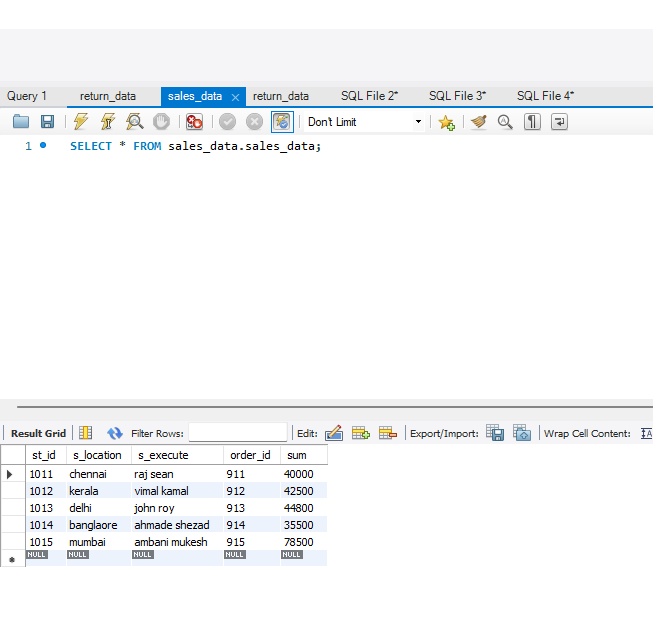
Task: Execute the query with the lightning bolt
Action: point(81,122)
